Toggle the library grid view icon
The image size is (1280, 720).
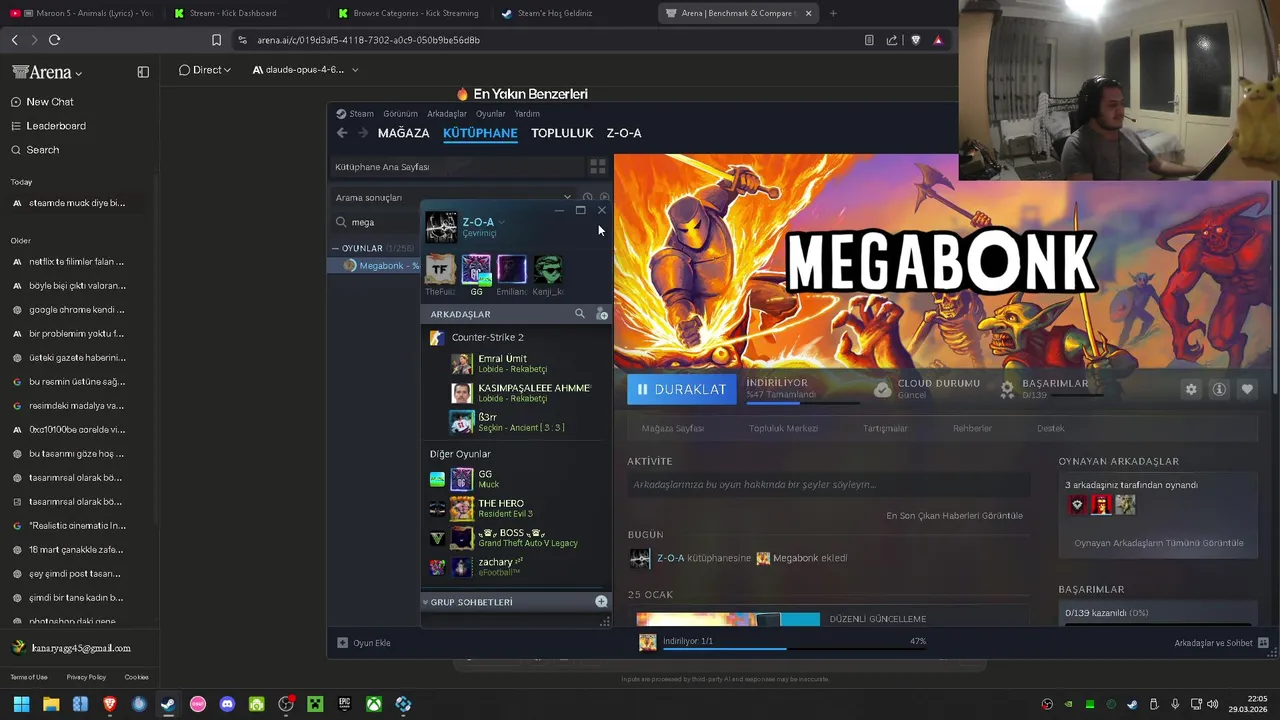pyautogui.click(x=598, y=167)
